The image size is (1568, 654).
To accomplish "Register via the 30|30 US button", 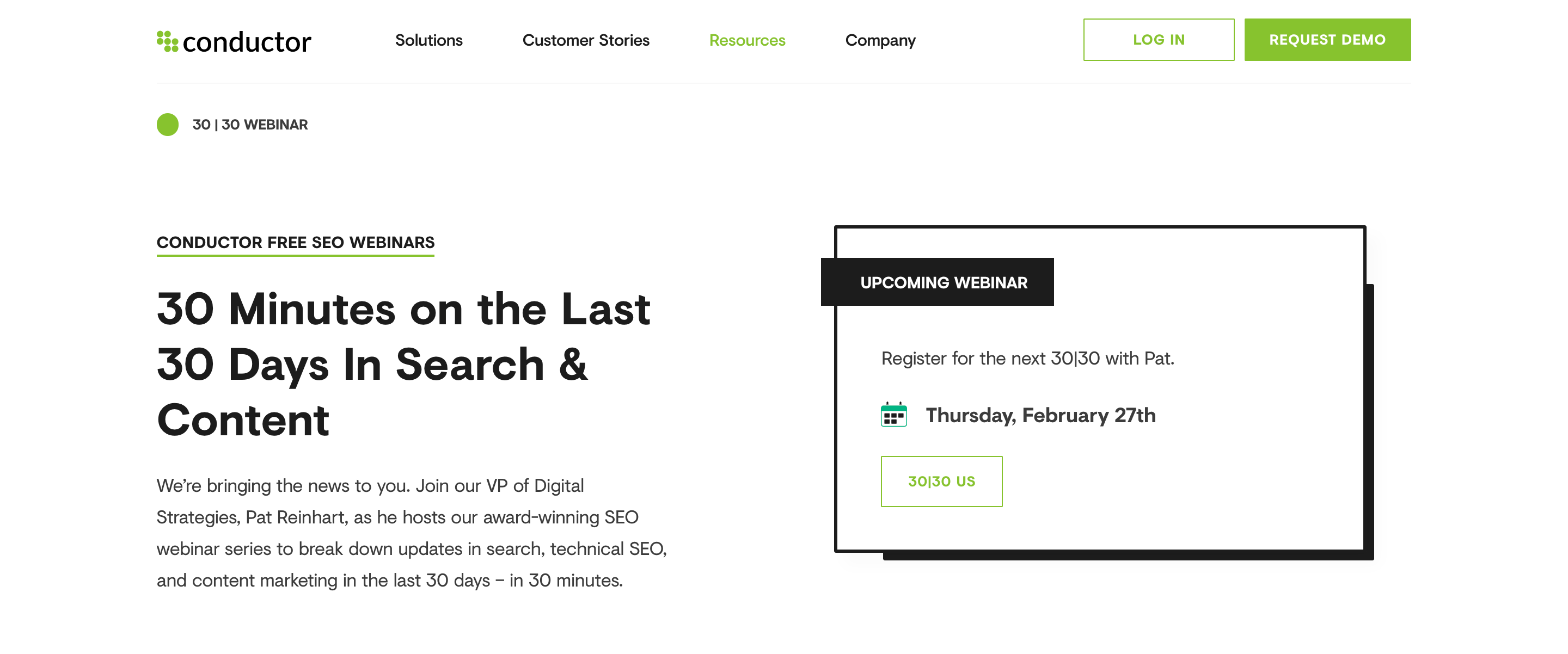I will click(x=941, y=481).
